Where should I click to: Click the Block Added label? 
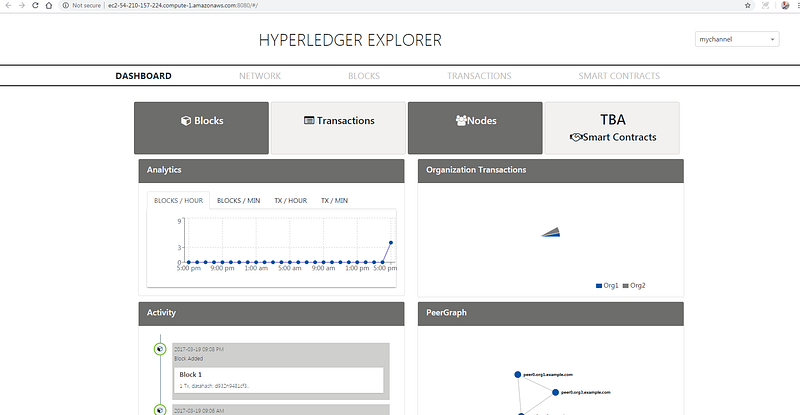coord(189,359)
